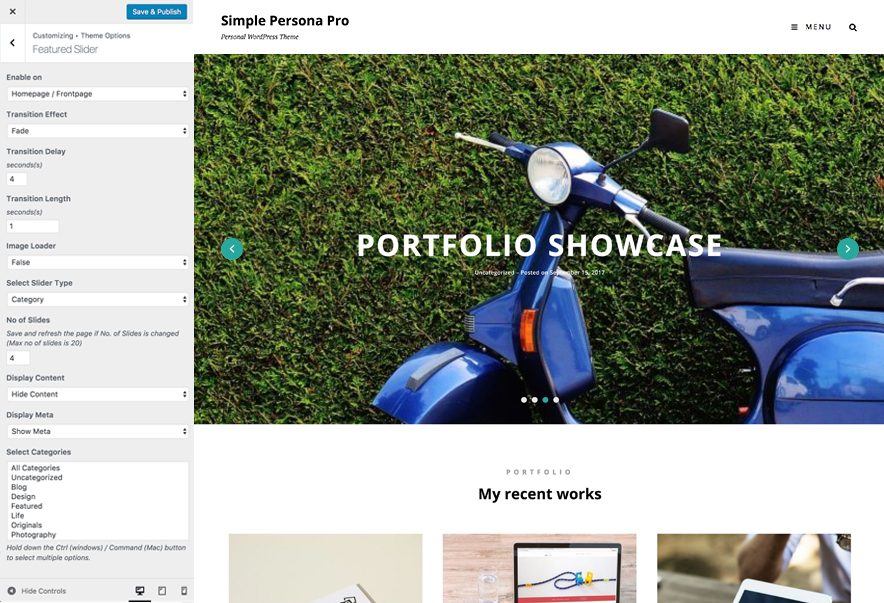Open the Transition Effect dropdown
The width and height of the screenshot is (884, 603).
point(98,131)
